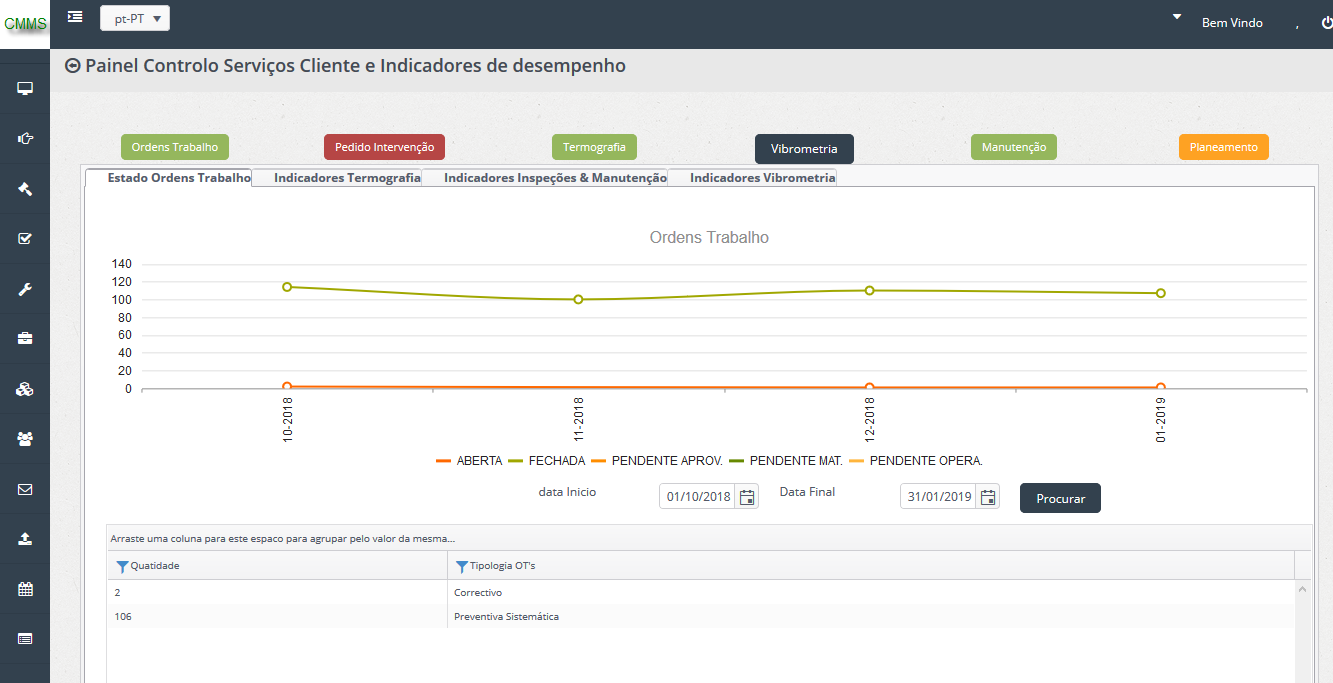Open the calendar picker for data Inicio

[747, 497]
